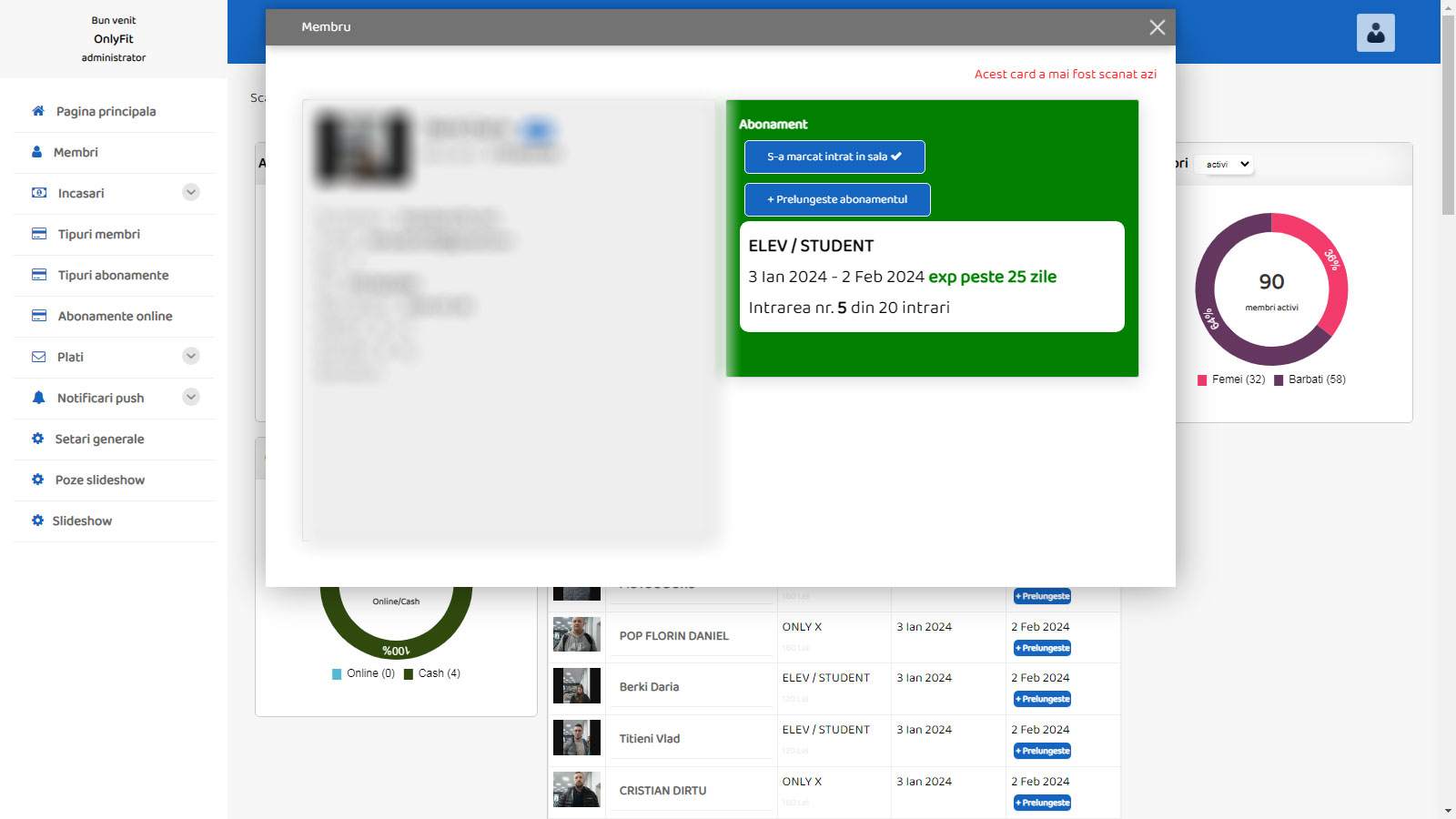The width and height of the screenshot is (1456, 819).
Task: Open Abonamente online menu item
Action: pyautogui.click(x=114, y=317)
